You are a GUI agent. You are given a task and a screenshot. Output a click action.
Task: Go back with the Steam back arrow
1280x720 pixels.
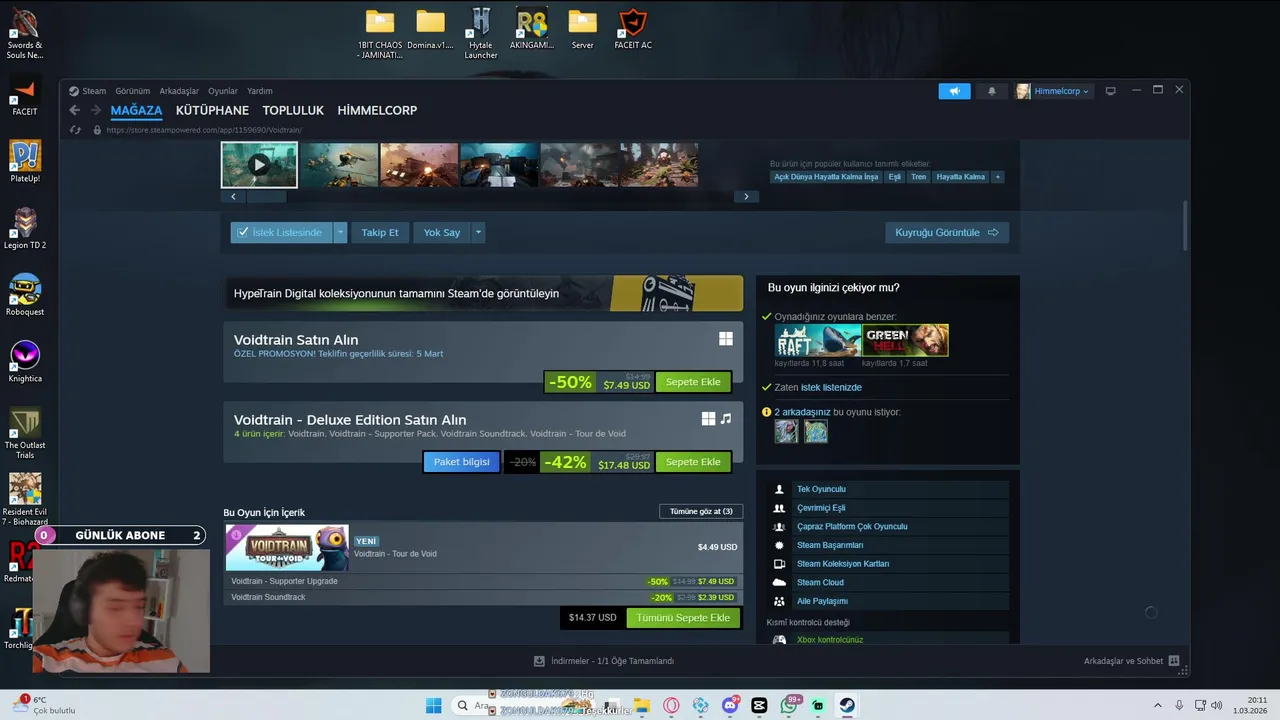pos(74,110)
